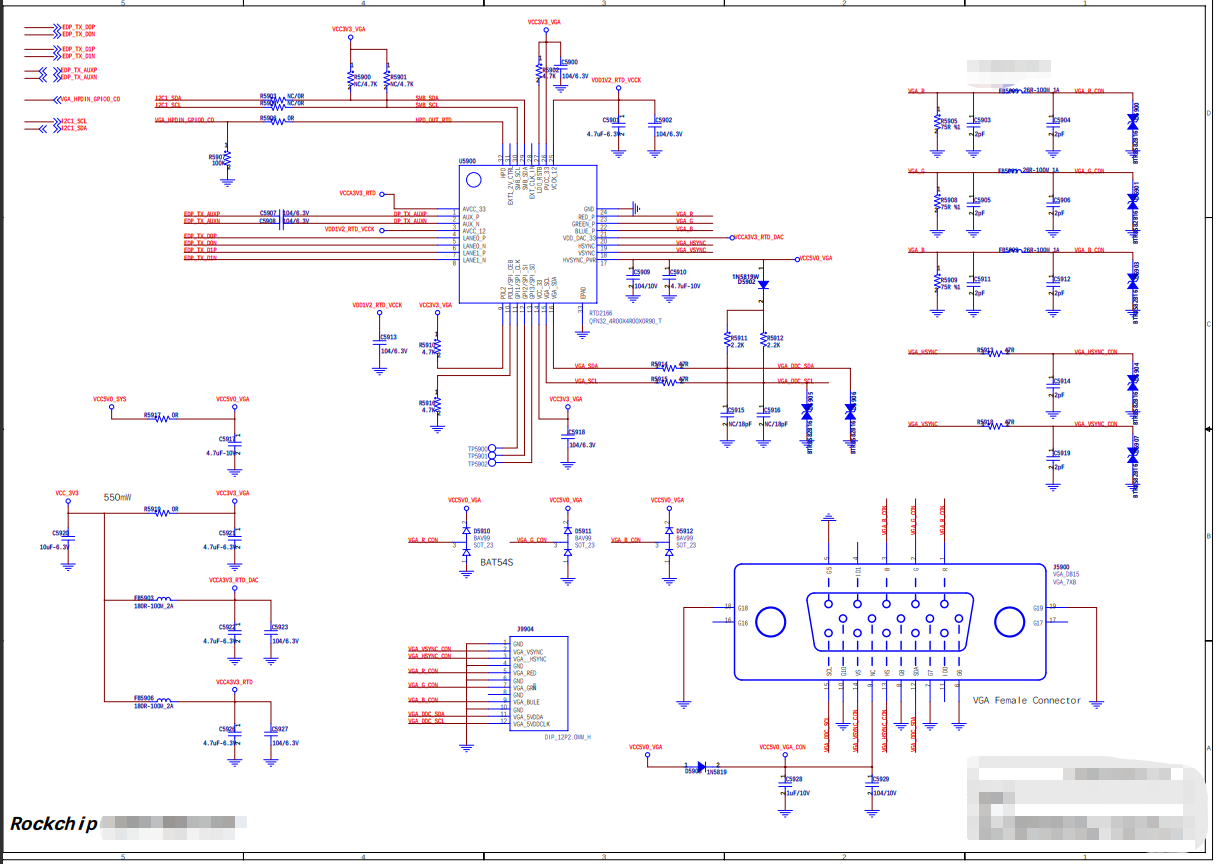Select the TP5900 test point
1228x864 pixels.
click(x=491, y=449)
